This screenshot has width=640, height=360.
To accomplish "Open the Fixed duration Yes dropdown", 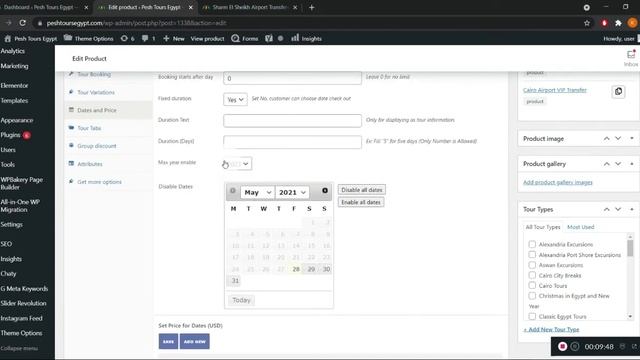I will (x=235, y=100).
